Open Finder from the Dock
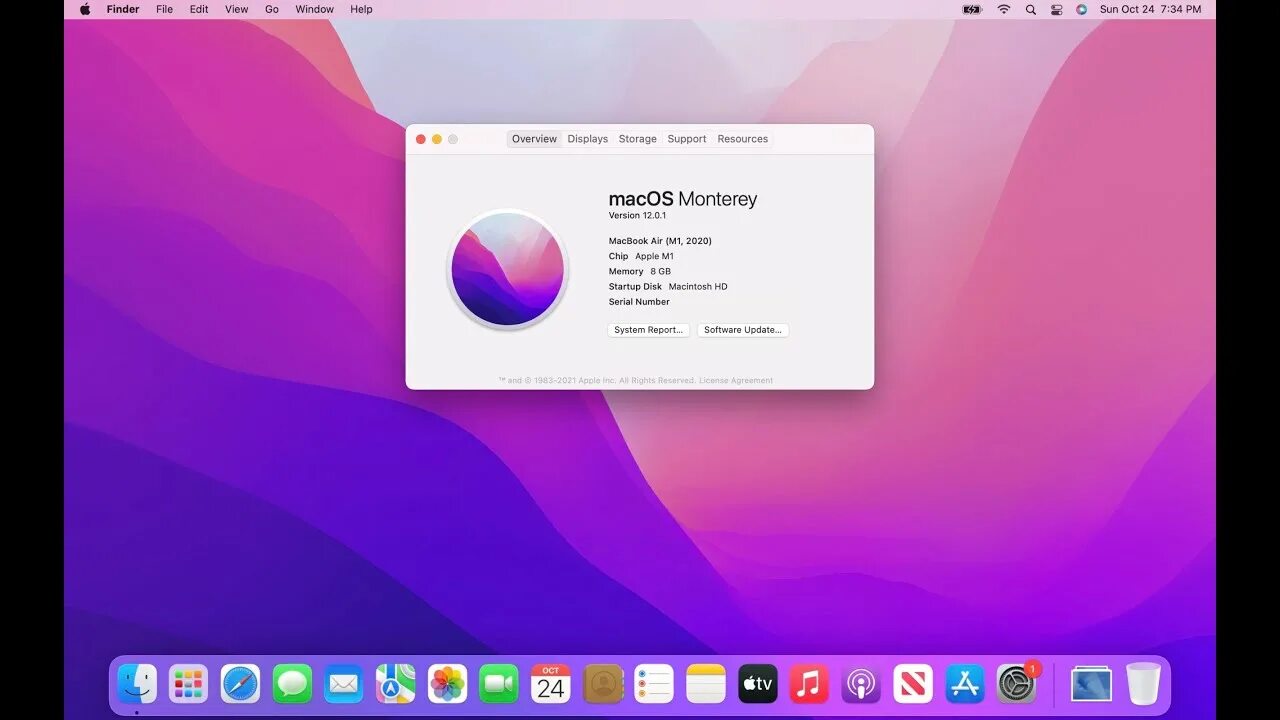The height and width of the screenshot is (720, 1280). coord(137,684)
